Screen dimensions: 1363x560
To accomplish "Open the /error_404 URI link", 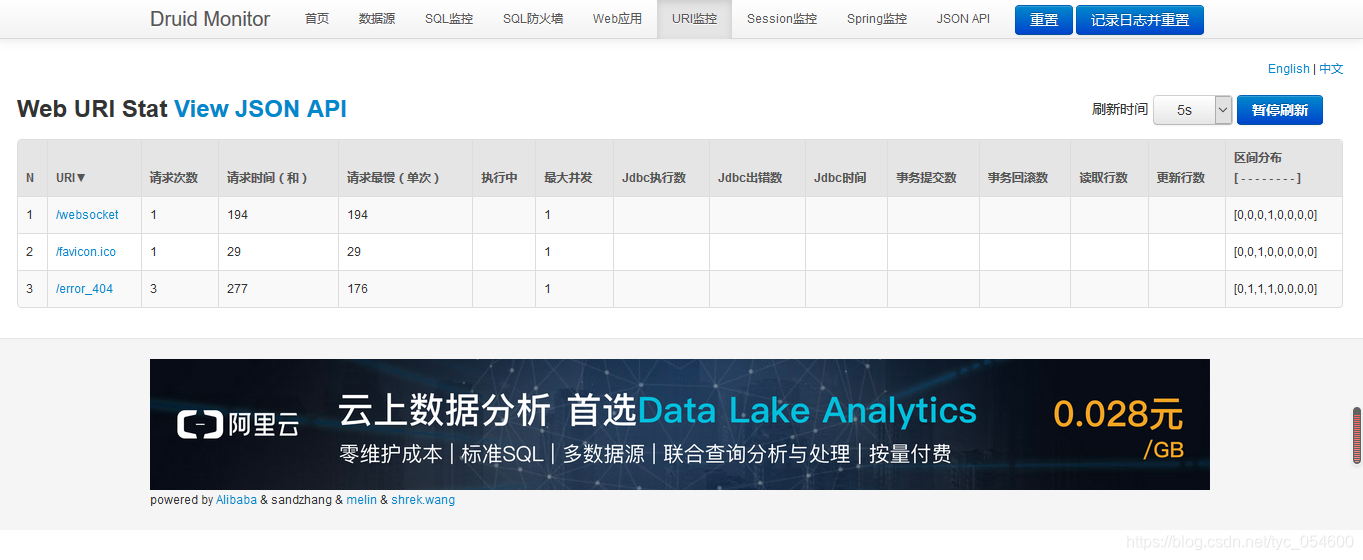I will tap(84, 289).
